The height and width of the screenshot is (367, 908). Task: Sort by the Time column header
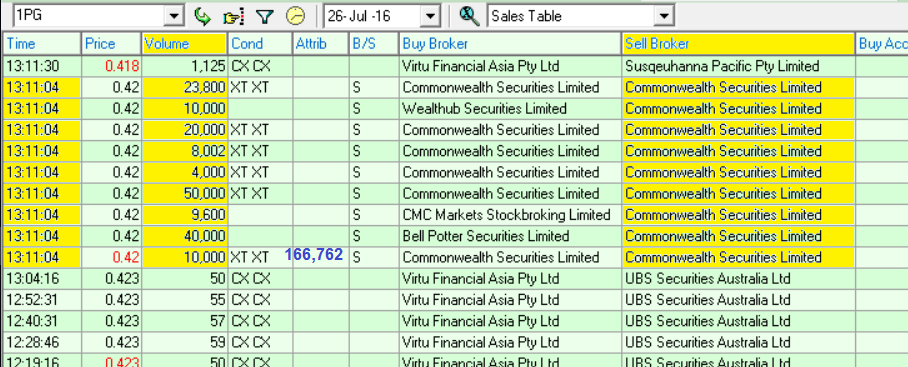[42, 43]
